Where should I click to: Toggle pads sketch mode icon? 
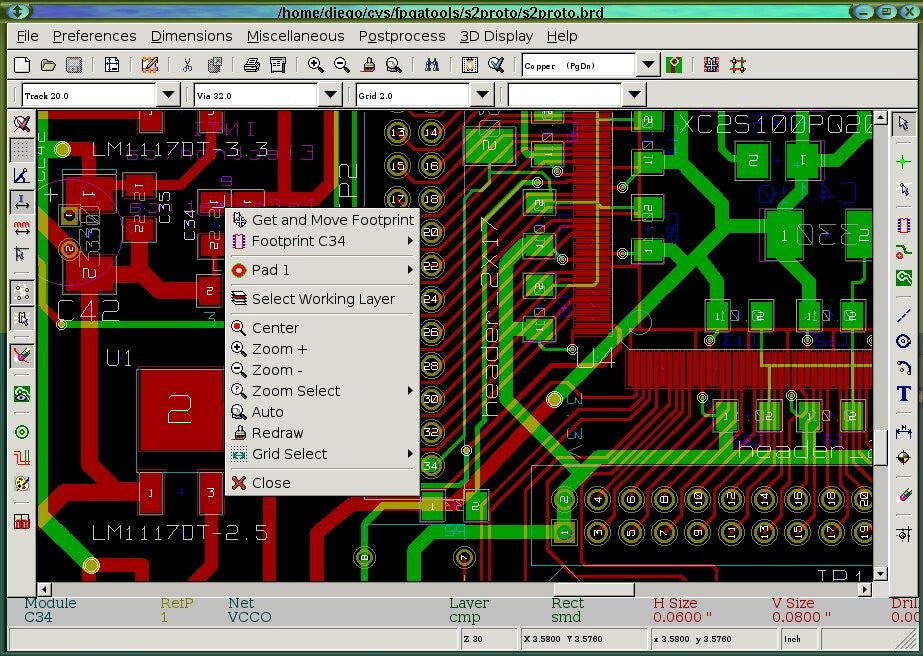(22, 432)
